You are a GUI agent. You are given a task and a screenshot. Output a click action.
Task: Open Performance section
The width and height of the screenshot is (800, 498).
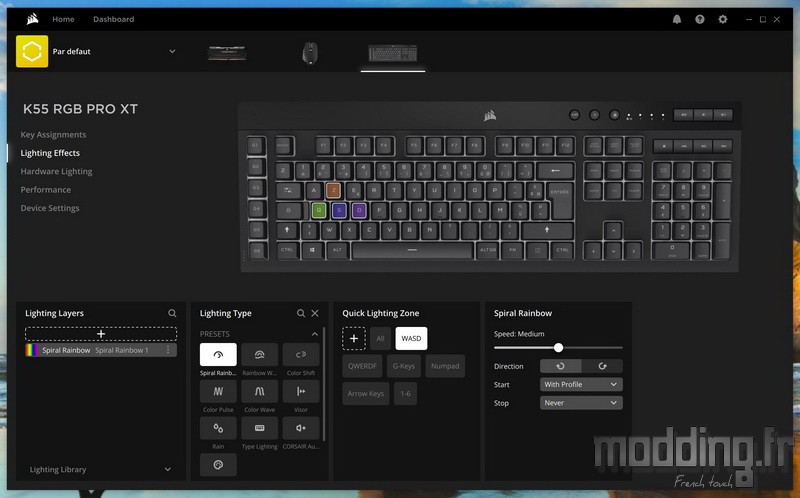45,190
